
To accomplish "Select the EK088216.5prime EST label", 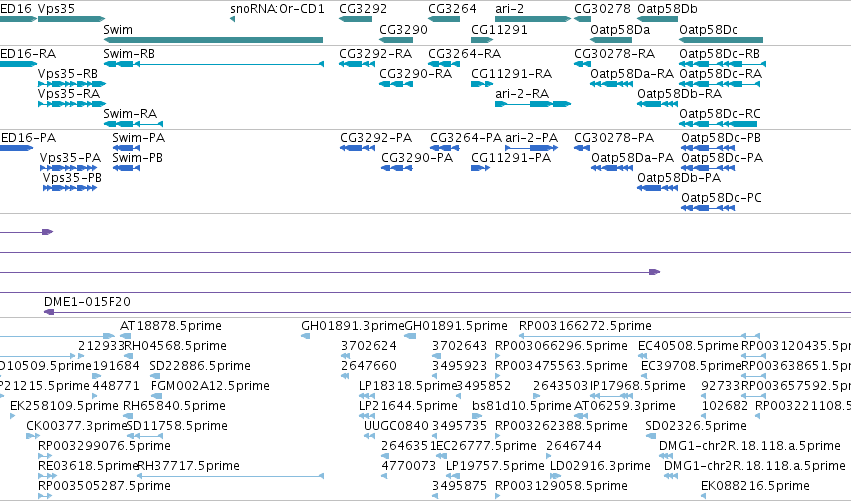I will click(755, 486).
